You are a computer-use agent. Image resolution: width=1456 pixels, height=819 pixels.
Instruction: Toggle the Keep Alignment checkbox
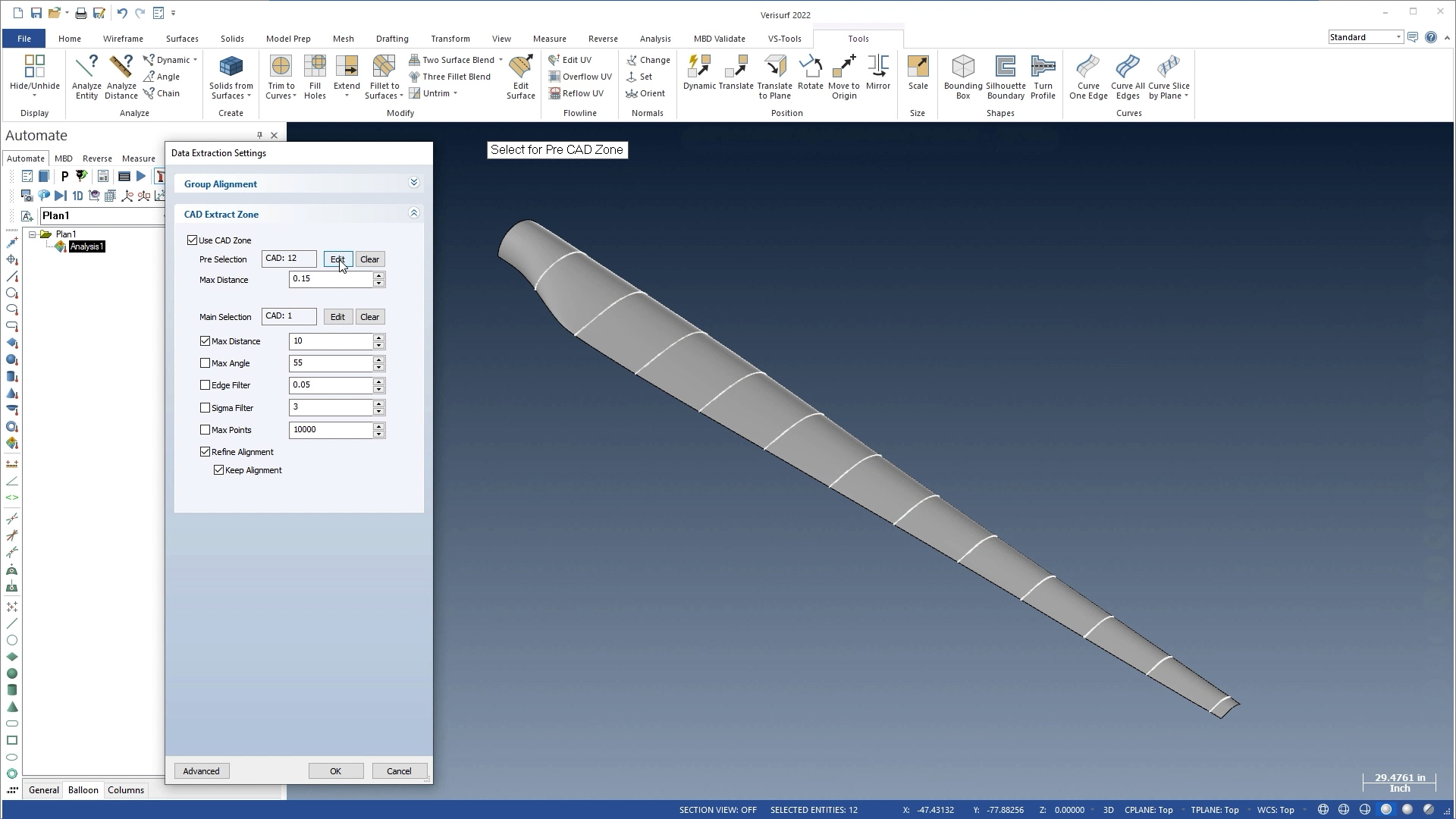pyautogui.click(x=219, y=470)
